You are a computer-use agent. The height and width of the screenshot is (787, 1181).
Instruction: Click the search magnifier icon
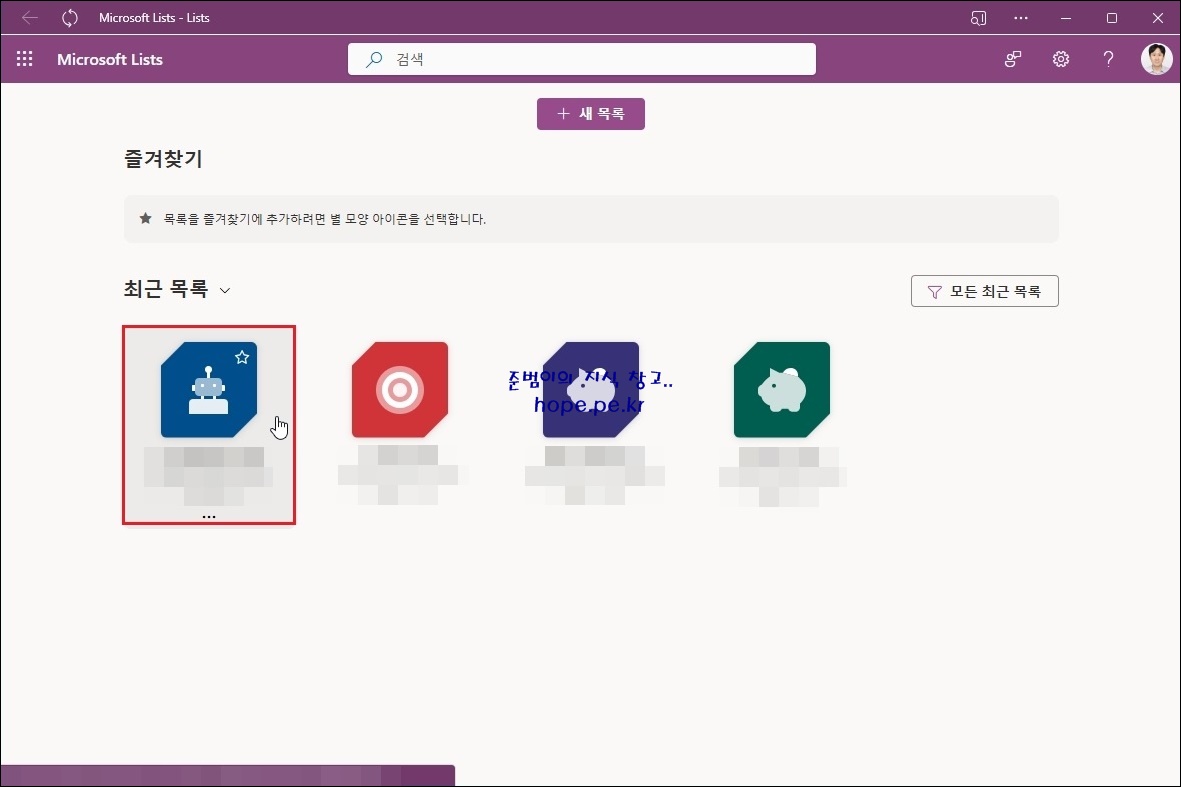tap(374, 59)
